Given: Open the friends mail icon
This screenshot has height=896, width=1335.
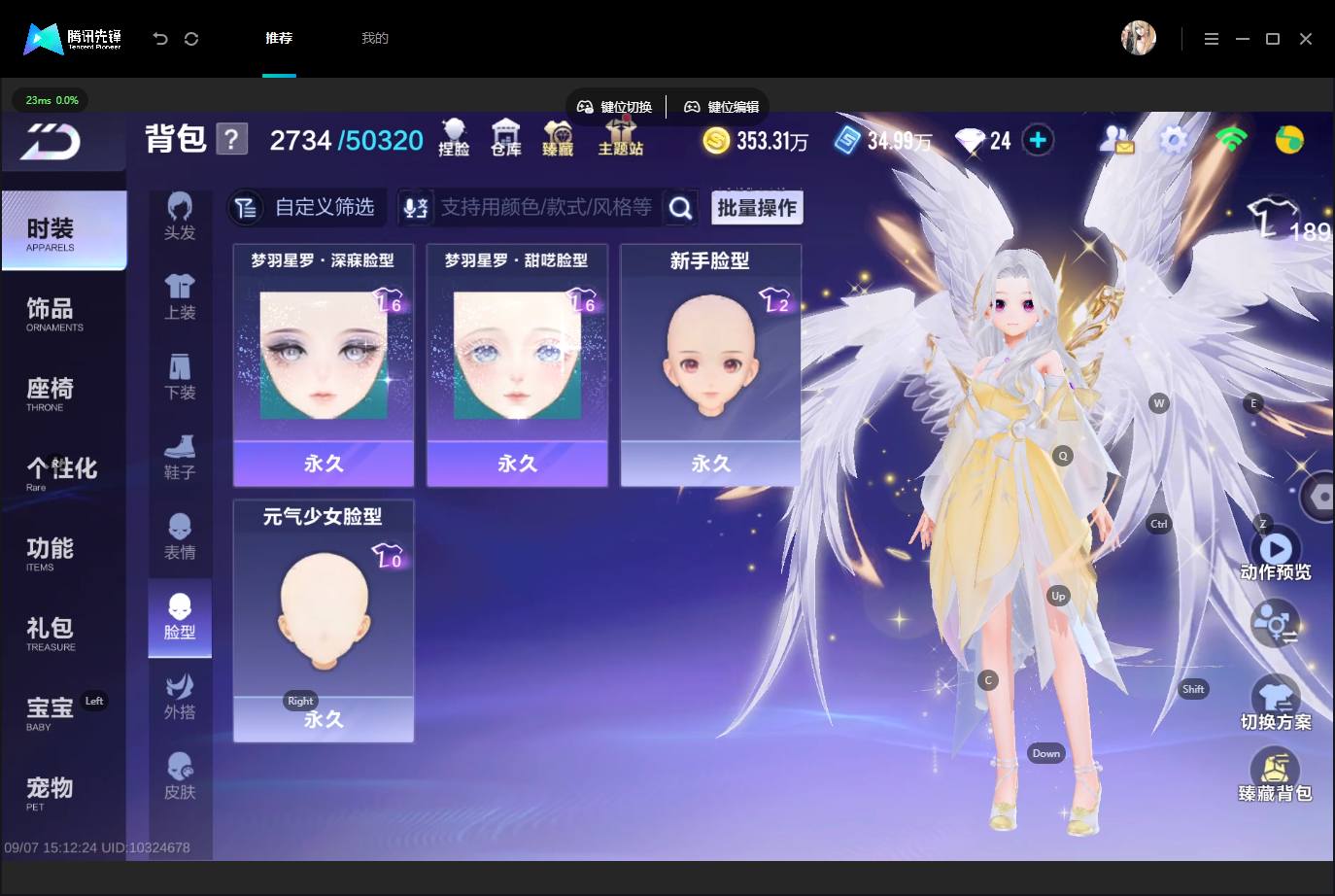Looking at the screenshot, I should click(1116, 141).
